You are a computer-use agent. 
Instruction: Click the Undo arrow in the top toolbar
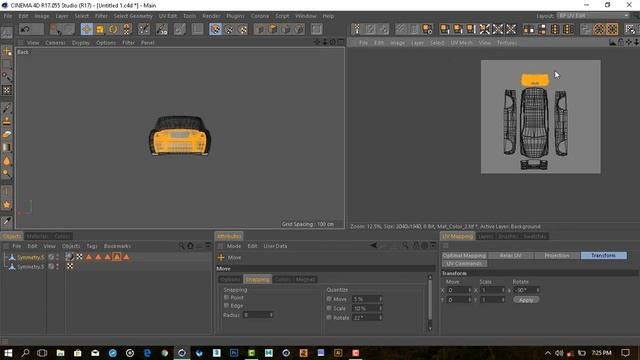25,29
